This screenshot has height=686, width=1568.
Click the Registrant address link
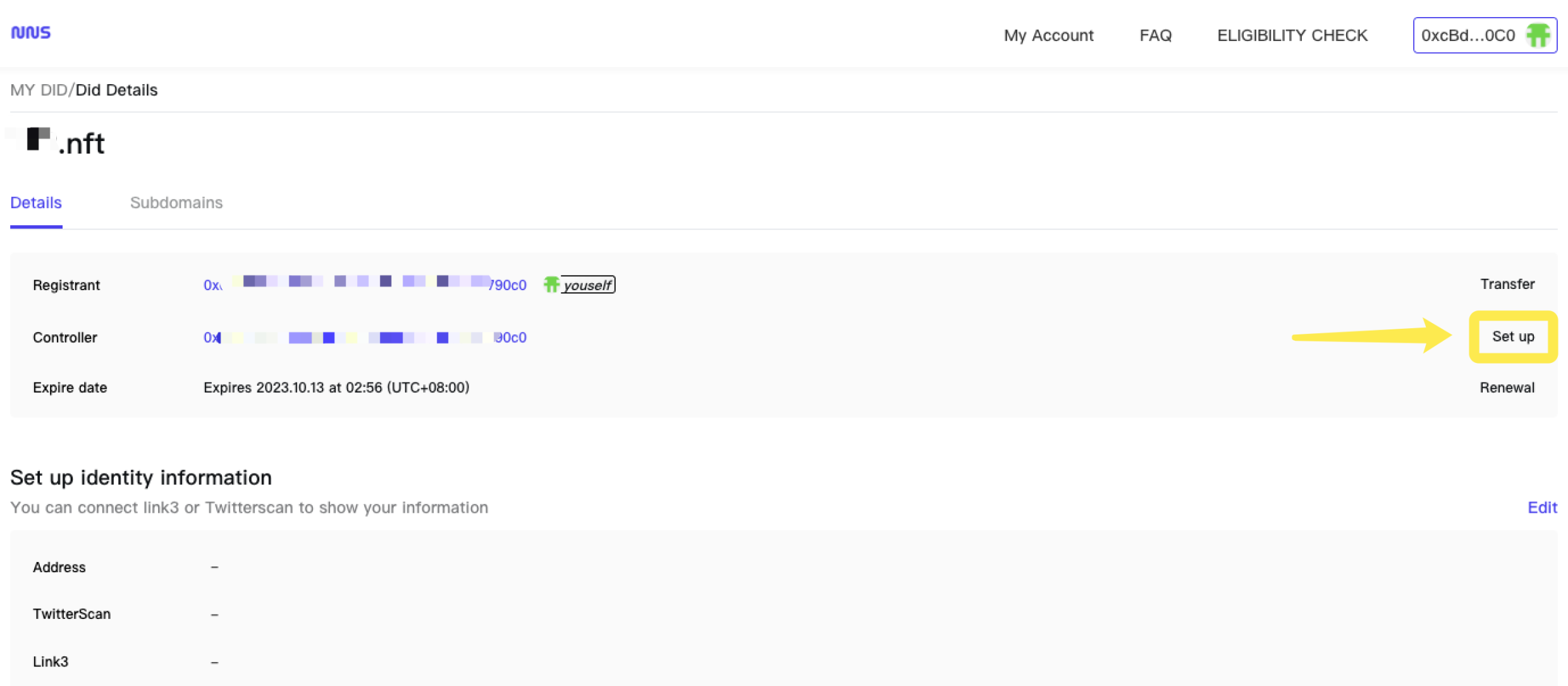(x=364, y=285)
